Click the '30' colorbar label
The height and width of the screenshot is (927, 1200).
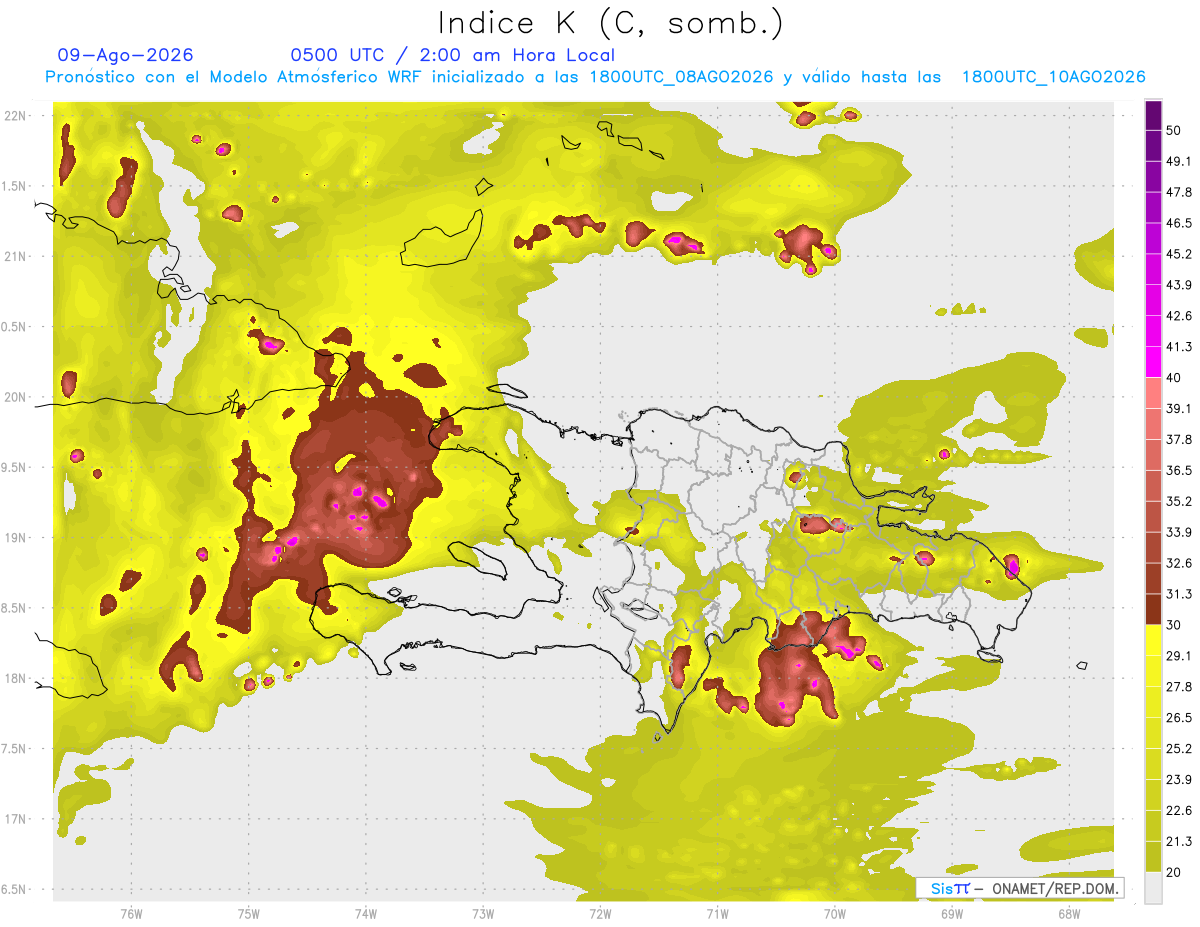pos(1174,625)
